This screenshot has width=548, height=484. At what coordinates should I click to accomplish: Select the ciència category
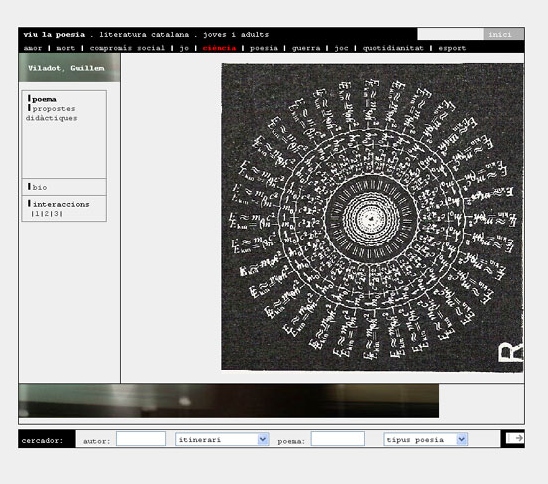pyautogui.click(x=219, y=48)
